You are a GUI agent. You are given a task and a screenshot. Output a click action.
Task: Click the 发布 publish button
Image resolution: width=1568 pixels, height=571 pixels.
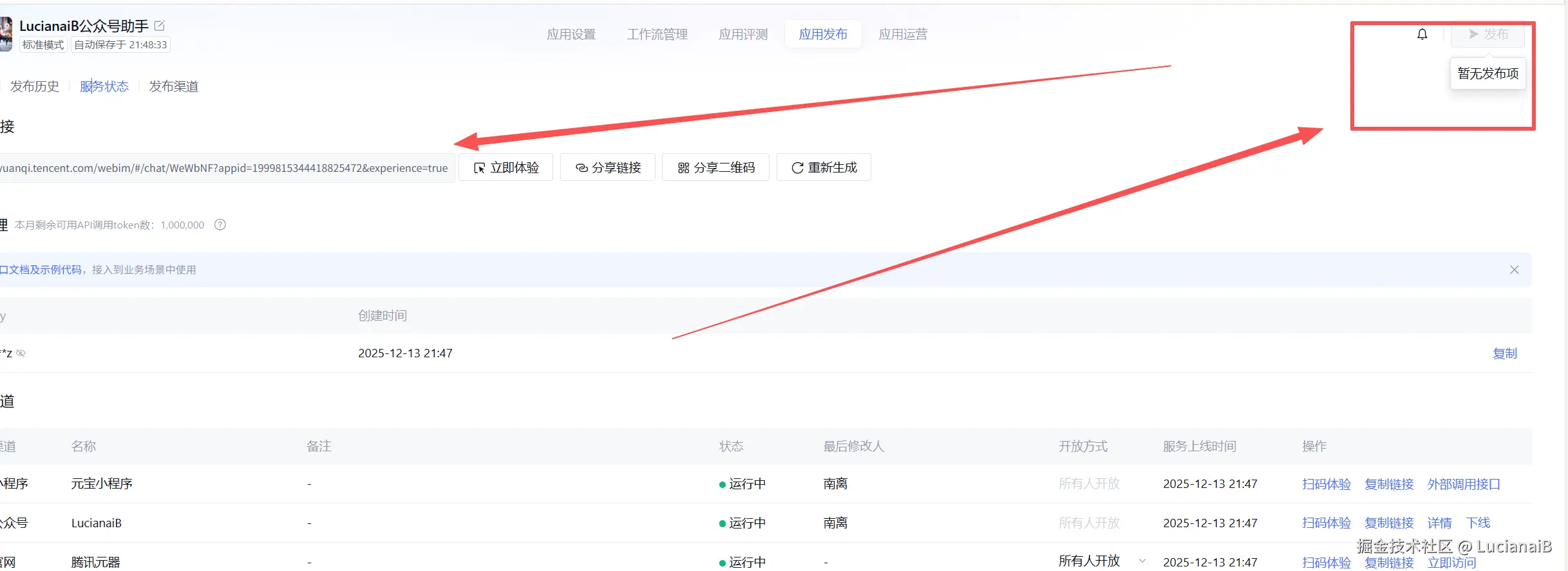[1488, 34]
